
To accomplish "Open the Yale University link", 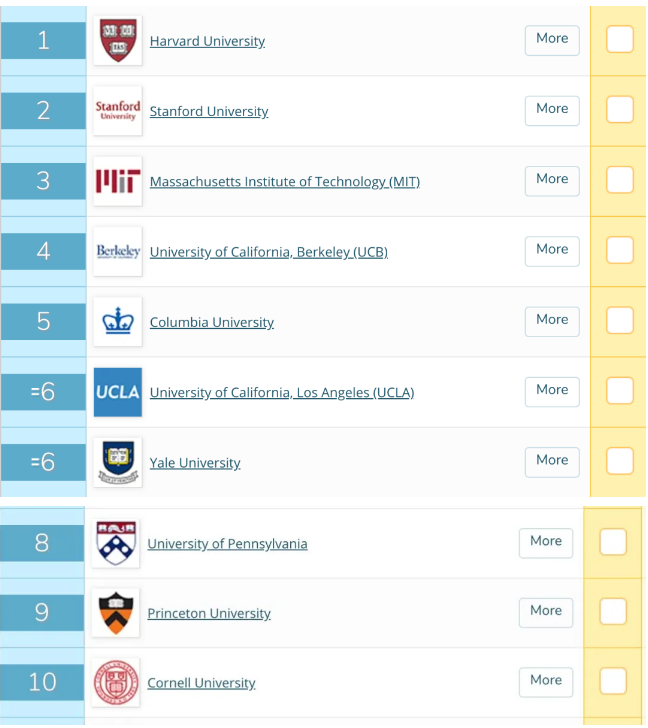I will 195,463.
